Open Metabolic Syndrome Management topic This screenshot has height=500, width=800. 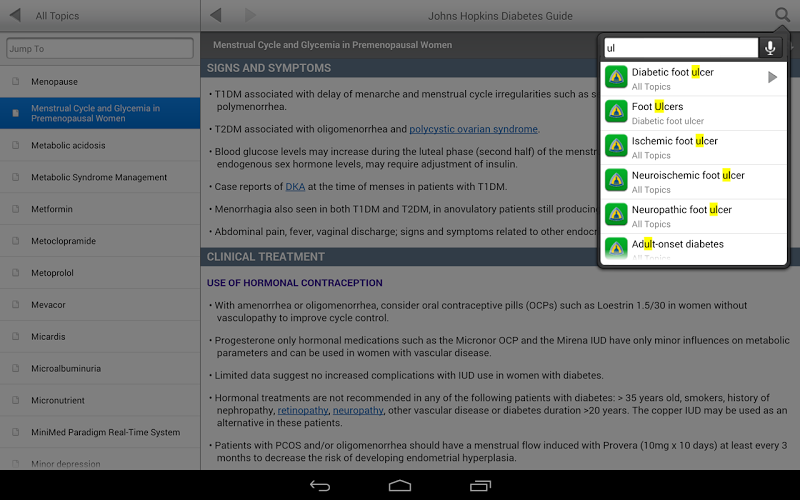[100, 177]
